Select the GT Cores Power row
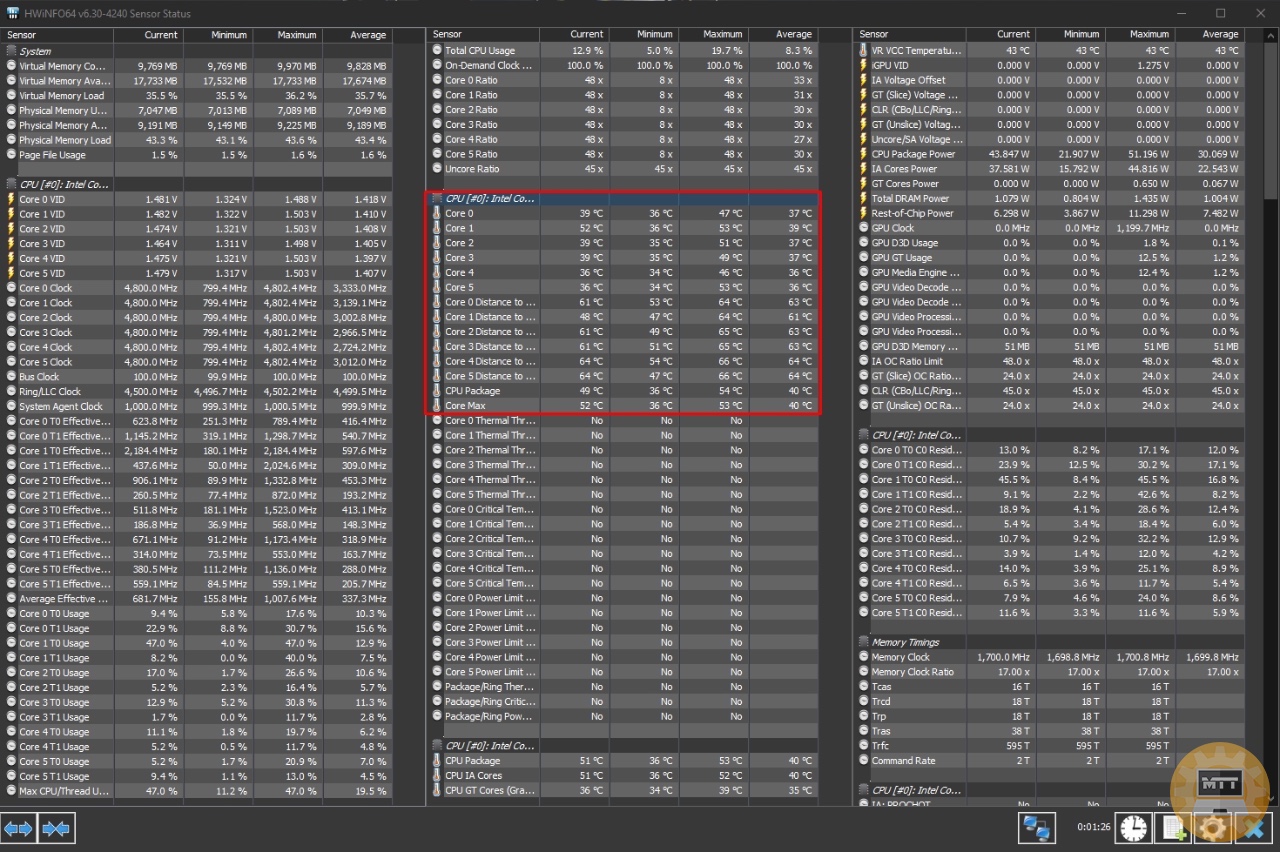 coord(1051,184)
